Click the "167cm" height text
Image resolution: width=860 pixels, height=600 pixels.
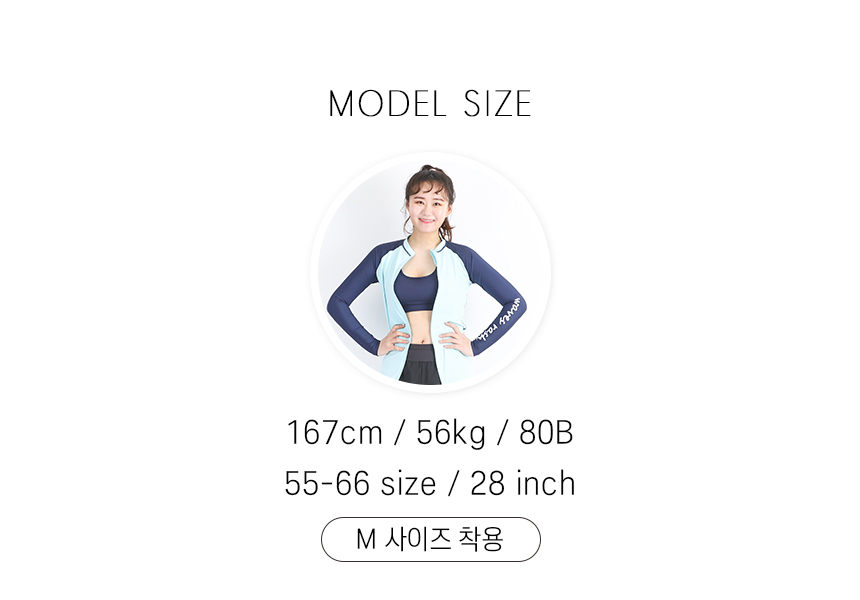pos(334,433)
